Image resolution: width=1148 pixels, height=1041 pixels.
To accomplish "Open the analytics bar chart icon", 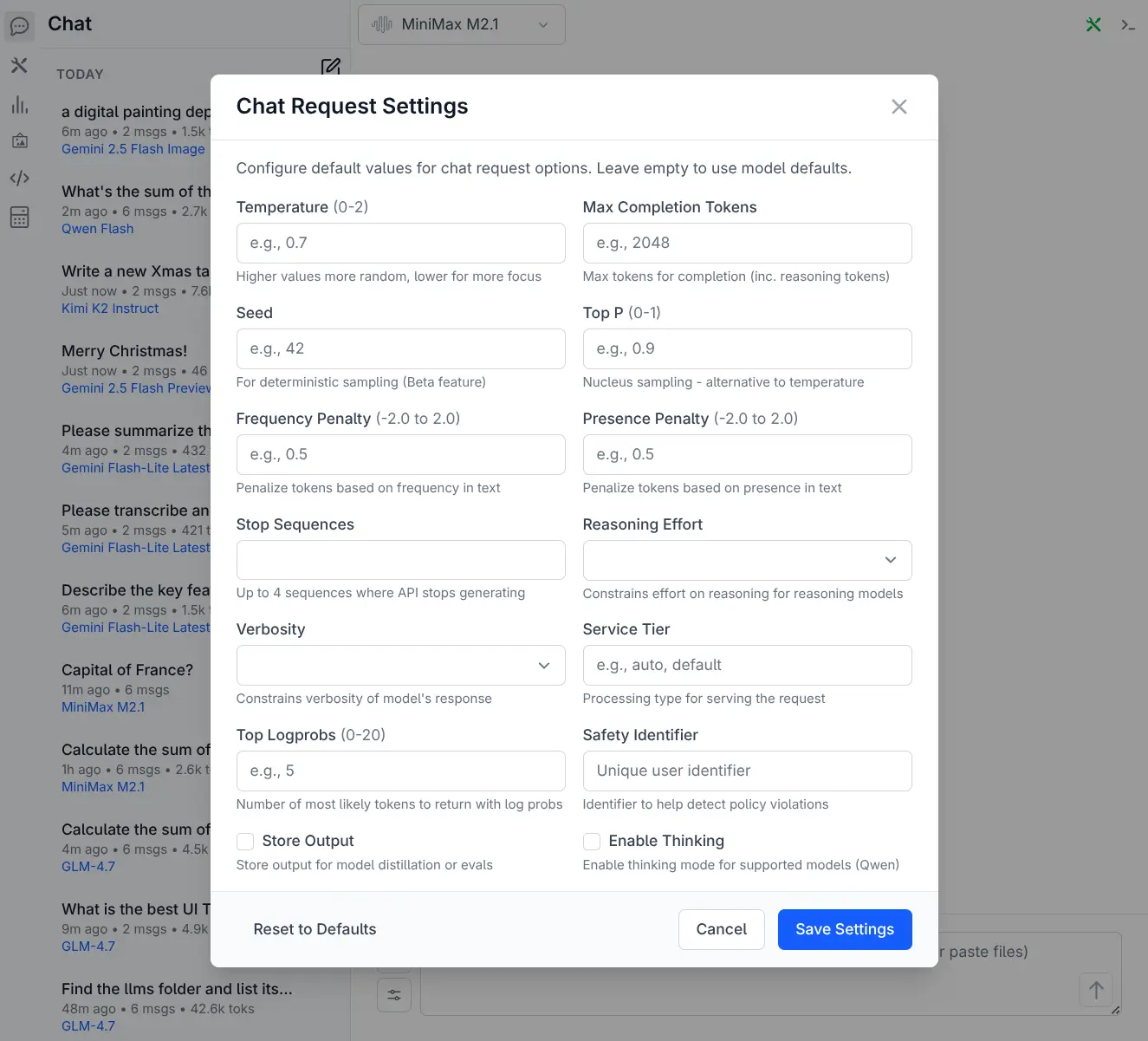I will [x=19, y=105].
